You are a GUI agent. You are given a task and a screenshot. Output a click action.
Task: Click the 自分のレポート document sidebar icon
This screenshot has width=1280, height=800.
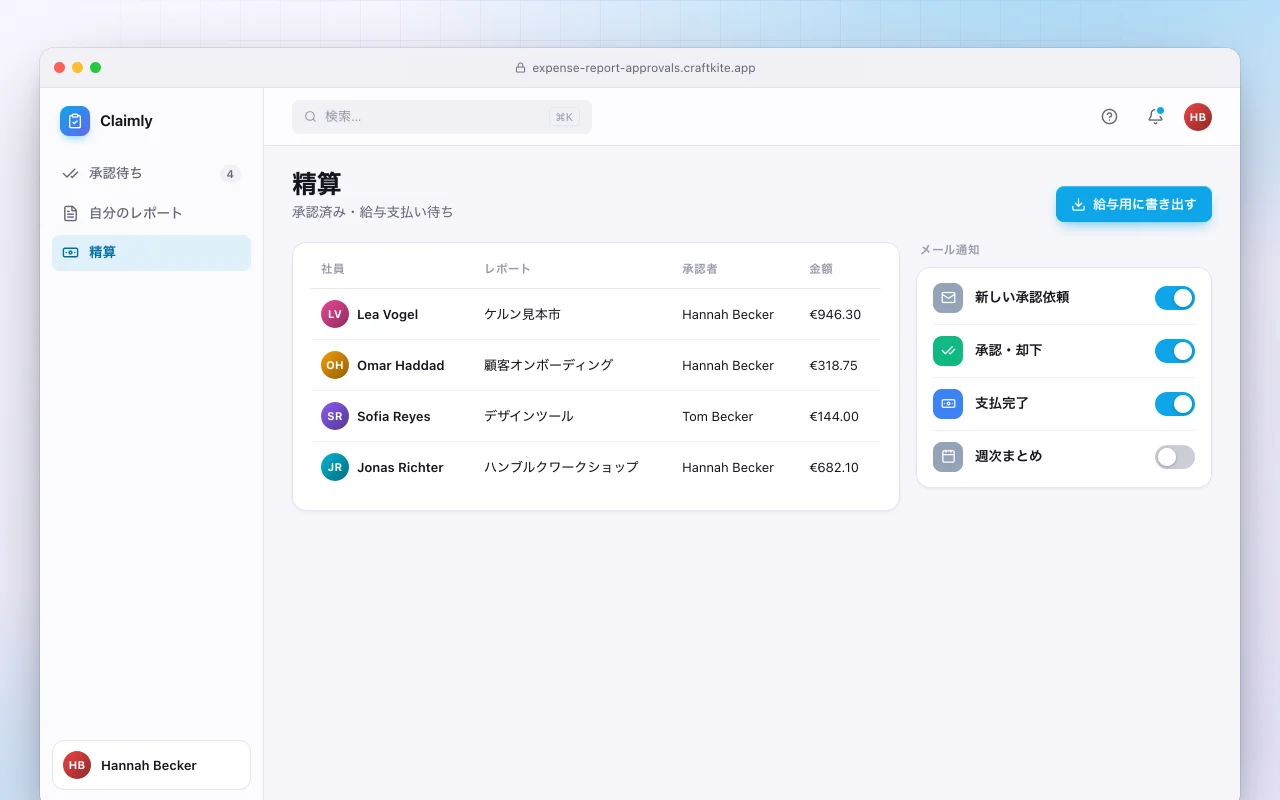coord(70,213)
